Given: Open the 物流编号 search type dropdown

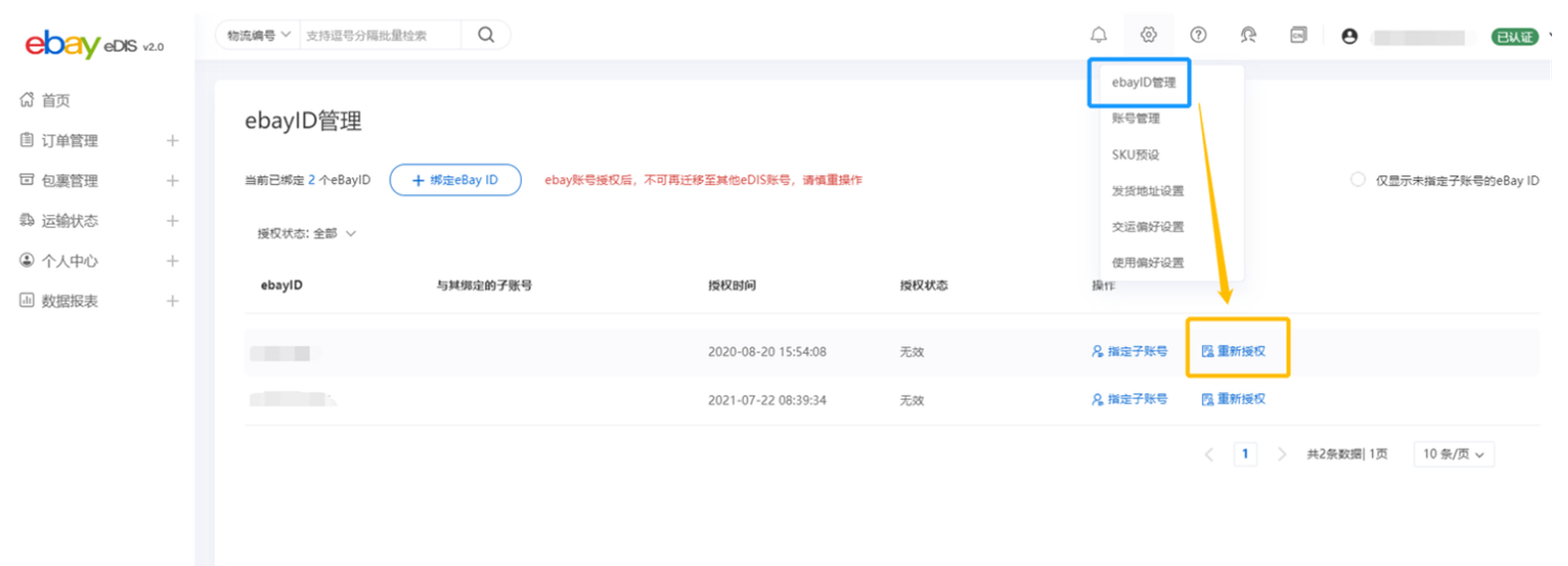Looking at the screenshot, I should pos(259,35).
